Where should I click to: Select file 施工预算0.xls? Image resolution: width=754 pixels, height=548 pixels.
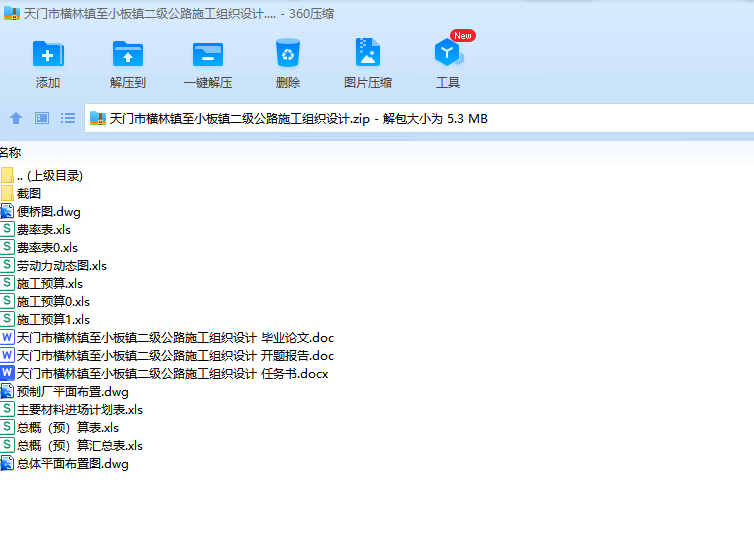click(45, 301)
